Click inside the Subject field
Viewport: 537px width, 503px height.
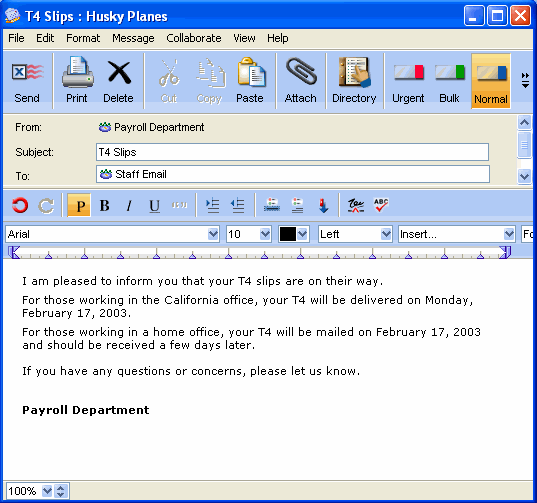pos(292,152)
